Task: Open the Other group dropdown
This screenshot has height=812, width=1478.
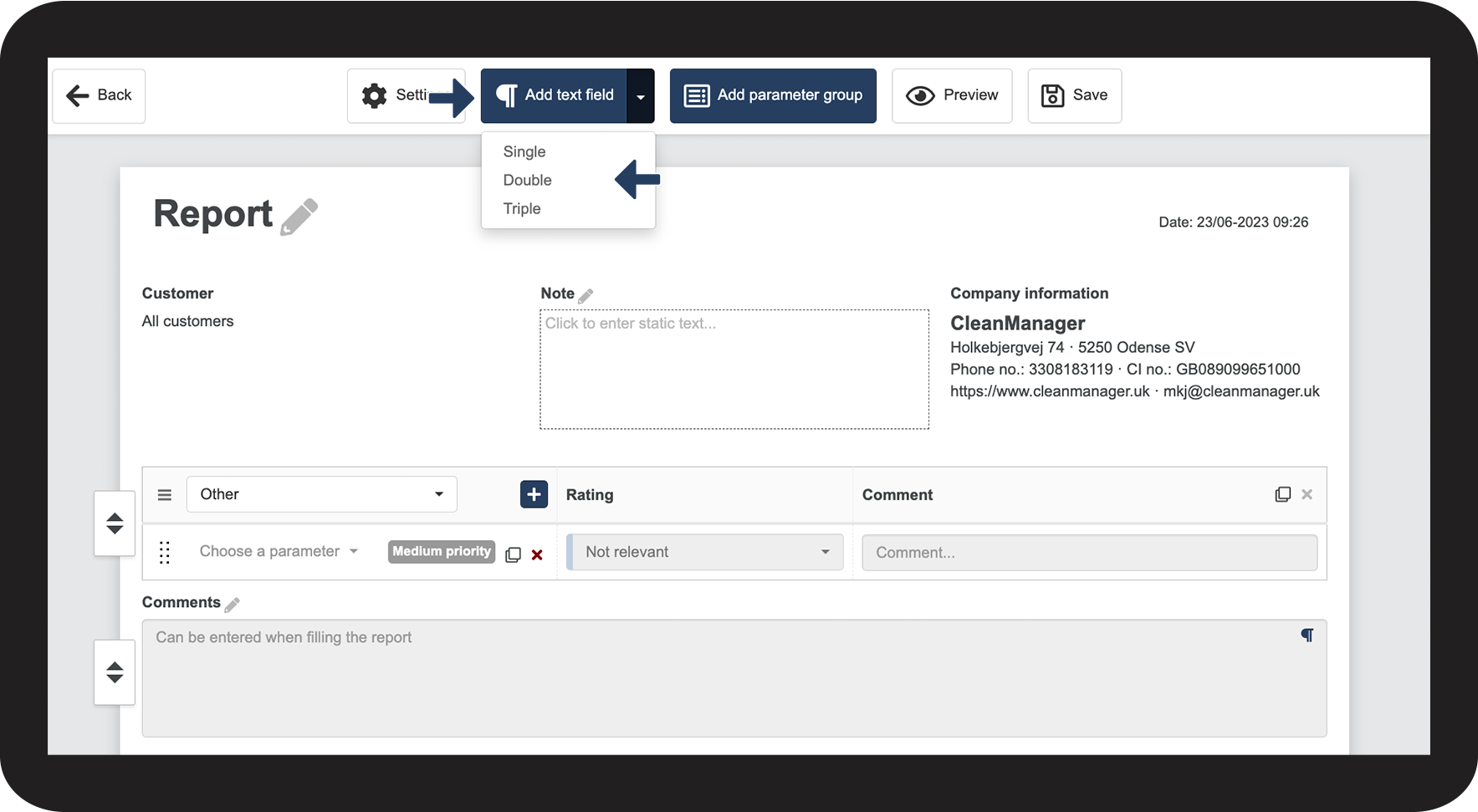Action: coord(322,494)
